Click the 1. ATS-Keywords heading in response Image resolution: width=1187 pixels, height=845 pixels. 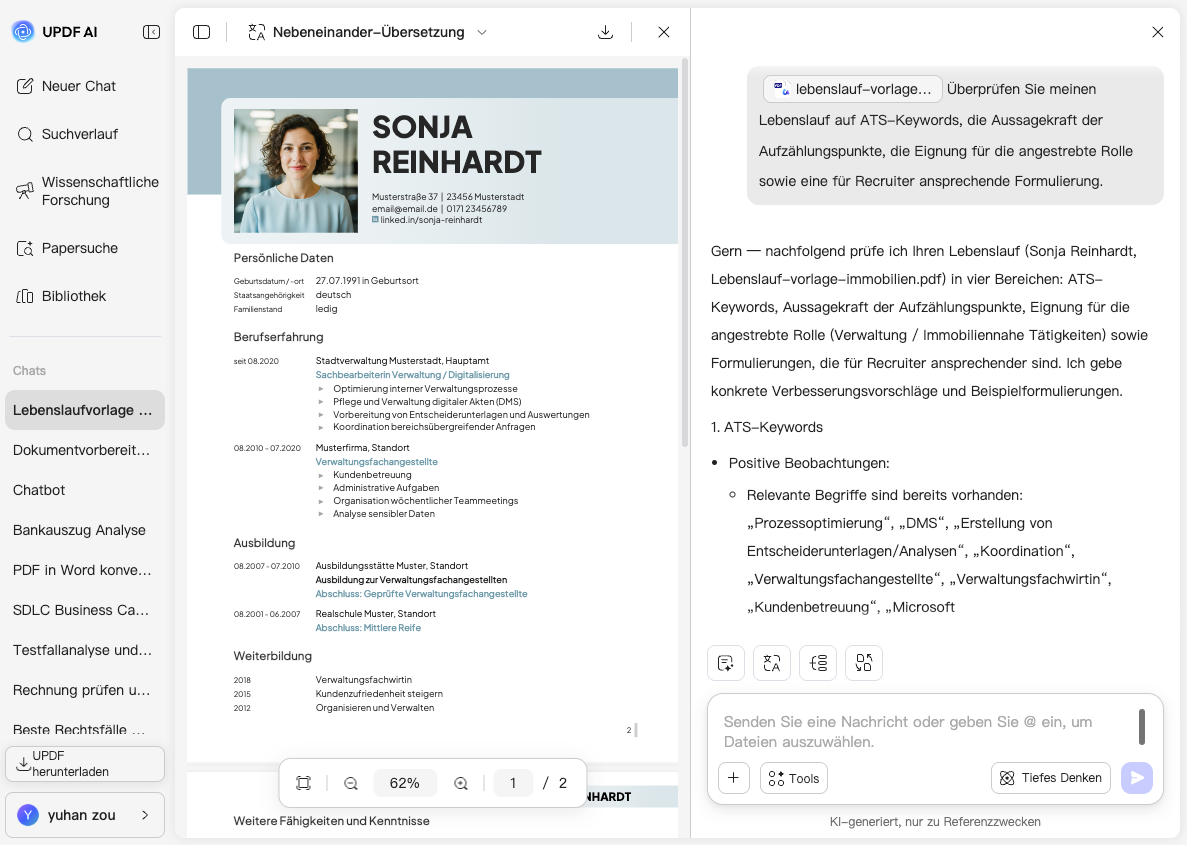click(767, 427)
